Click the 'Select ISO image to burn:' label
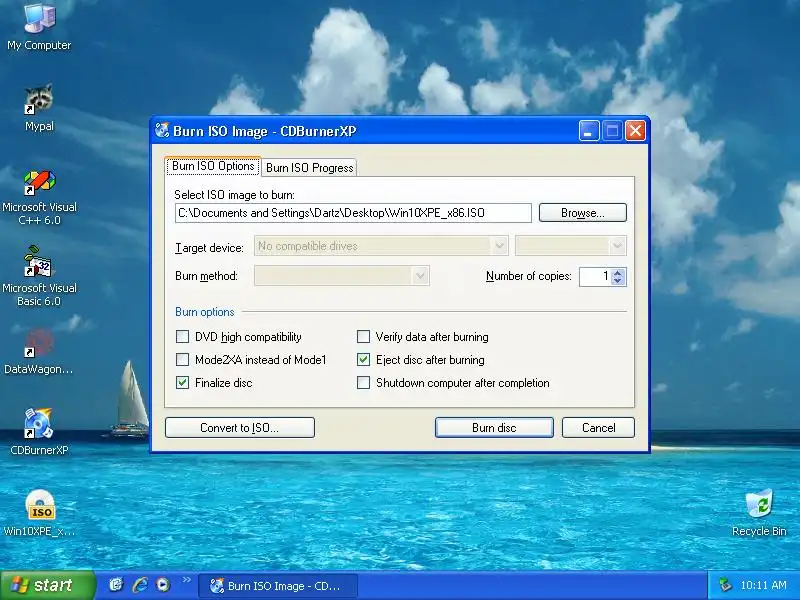The image size is (800, 600). (x=234, y=194)
